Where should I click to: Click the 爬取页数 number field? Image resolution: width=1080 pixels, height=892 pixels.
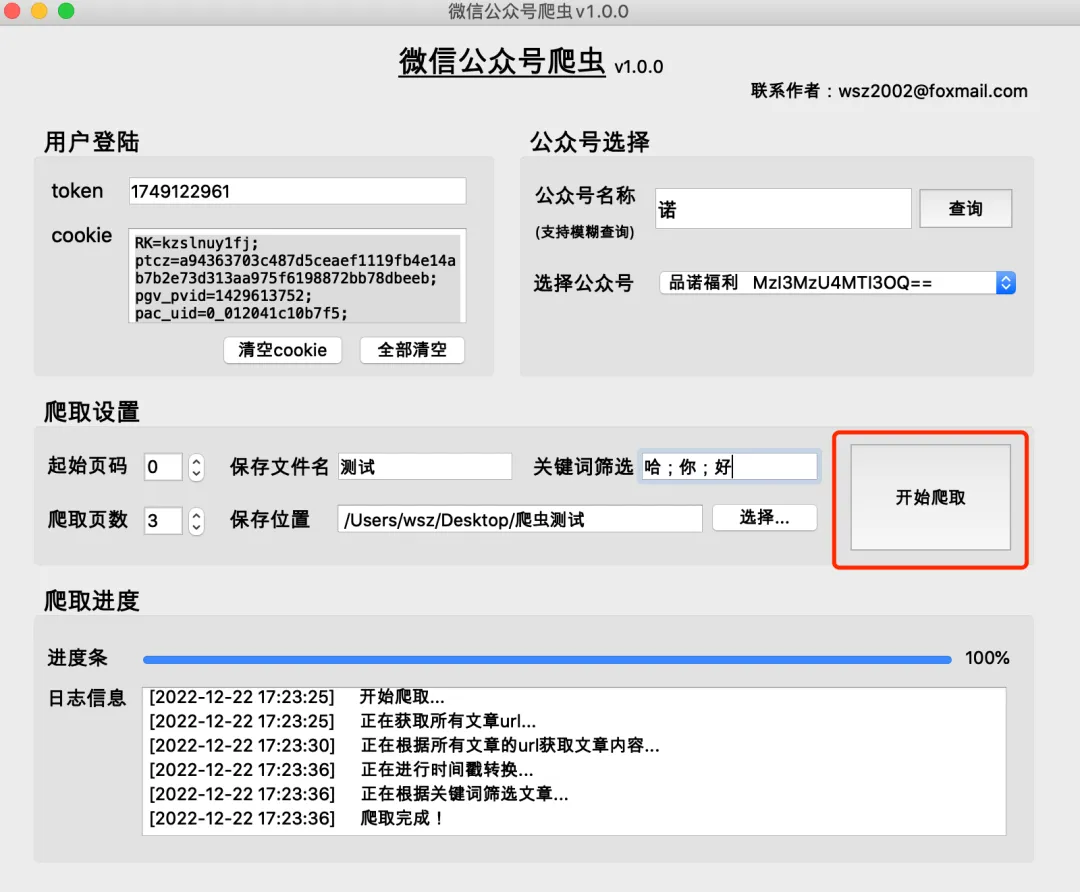[163, 520]
